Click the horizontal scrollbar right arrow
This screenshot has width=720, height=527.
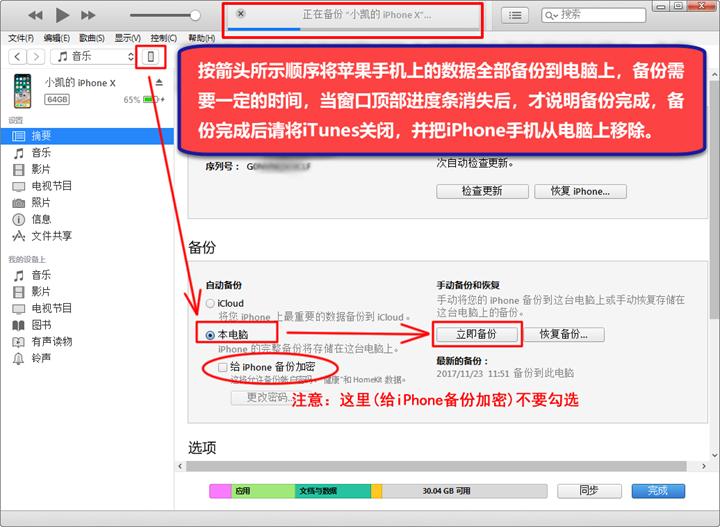pos(703,466)
